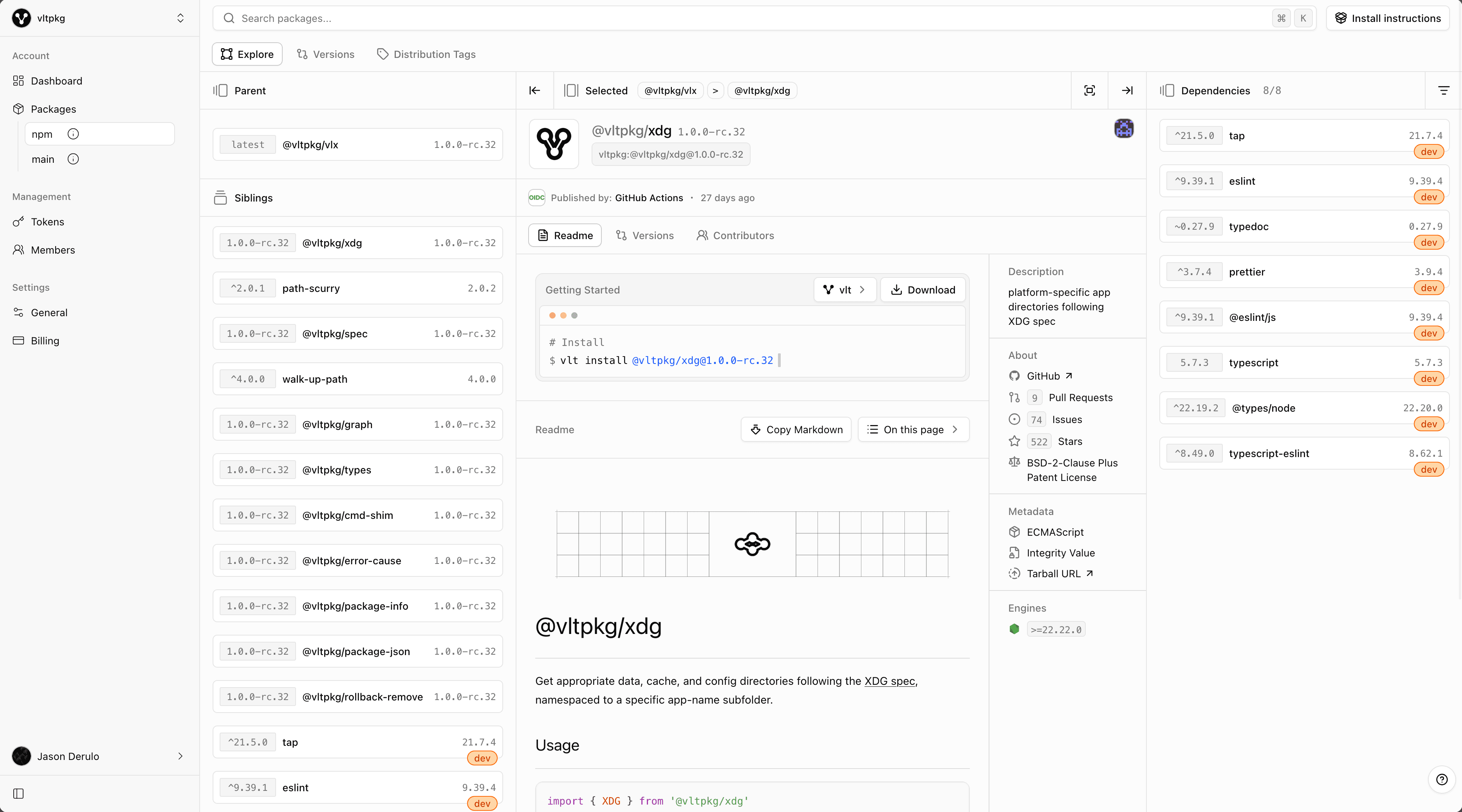This screenshot has width=1462, height=812.
Task: Click the Siblings stack icon
Action: (220, 198)
